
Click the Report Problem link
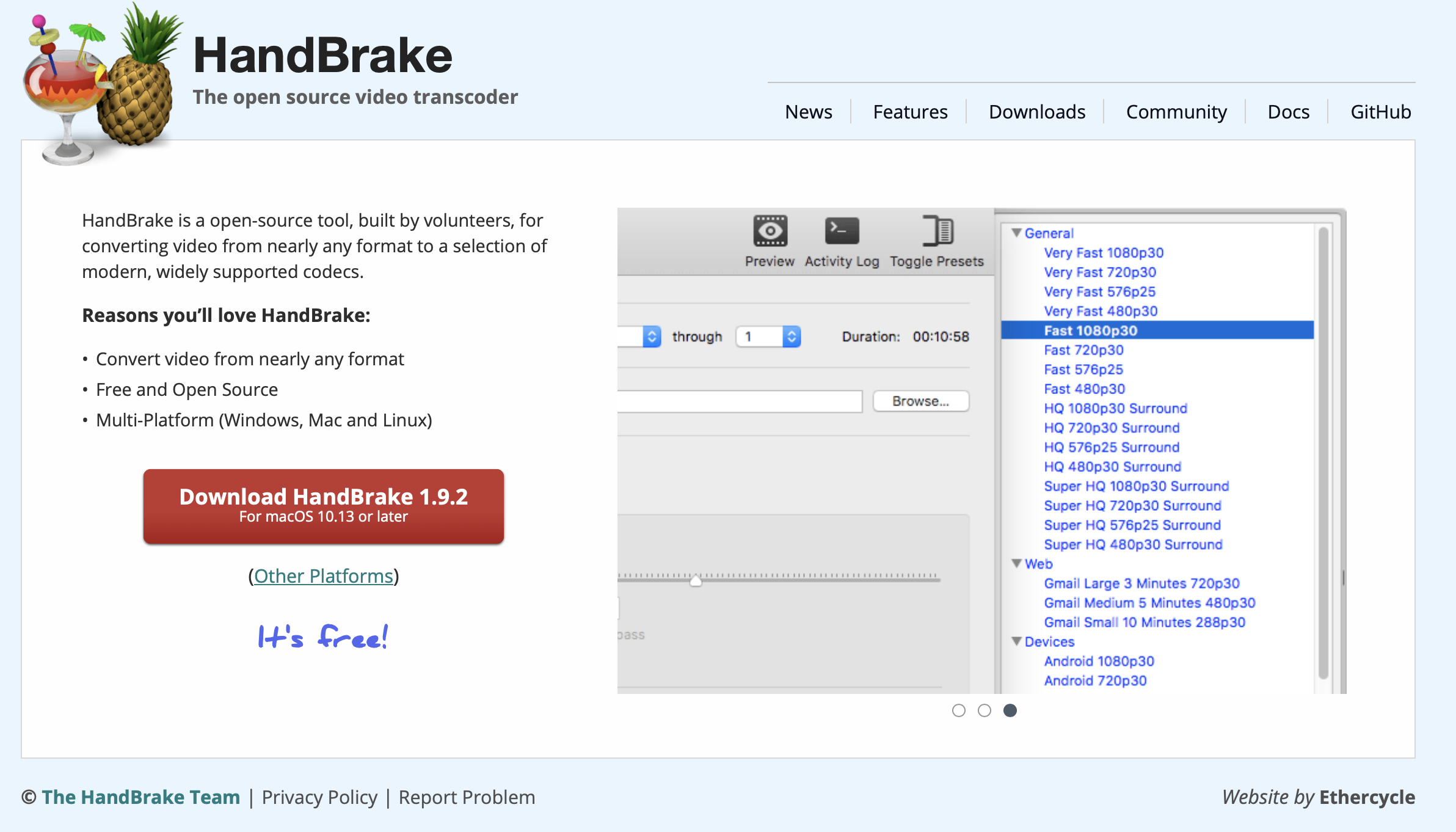click(467, 797)
